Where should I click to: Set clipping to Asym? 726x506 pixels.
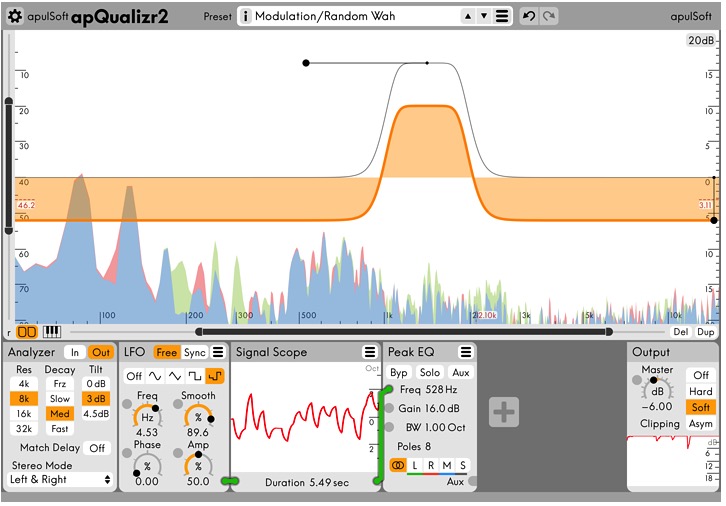701,424
